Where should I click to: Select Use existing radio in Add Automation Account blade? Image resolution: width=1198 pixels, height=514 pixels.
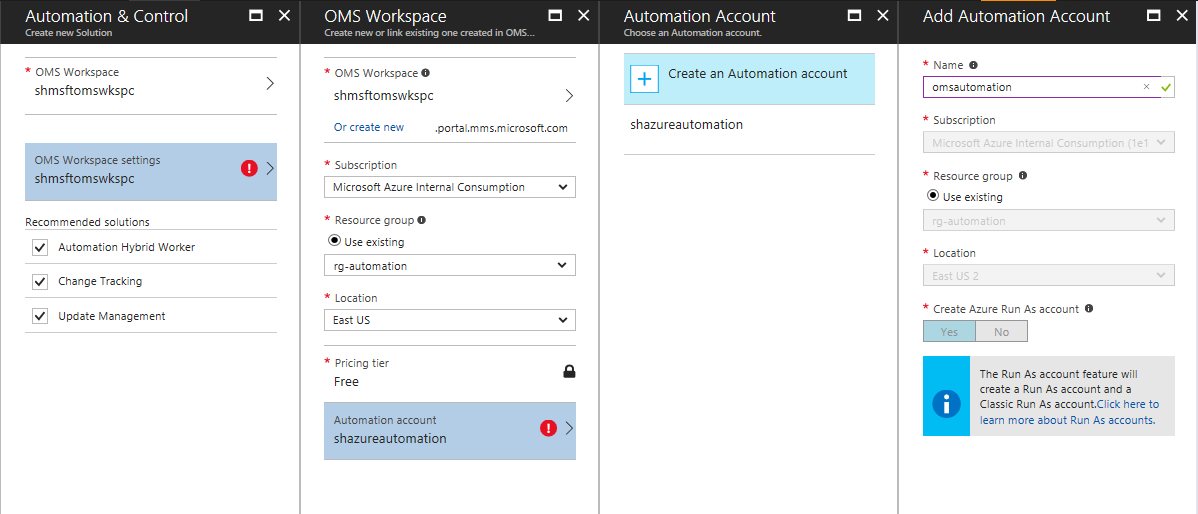933,196
